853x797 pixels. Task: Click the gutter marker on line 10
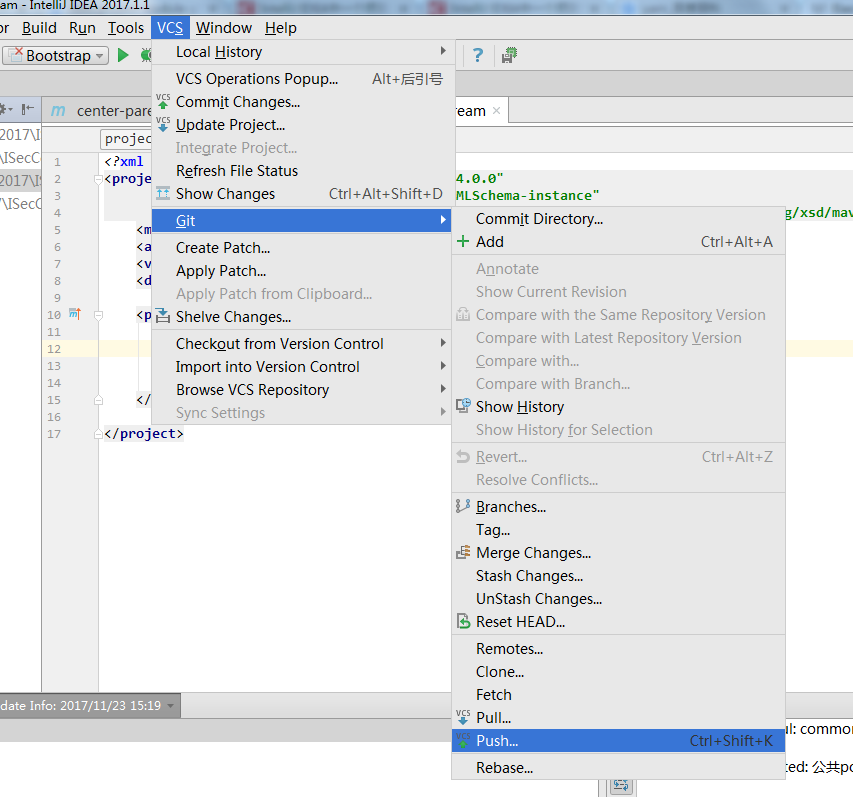[x=75, y=313]
